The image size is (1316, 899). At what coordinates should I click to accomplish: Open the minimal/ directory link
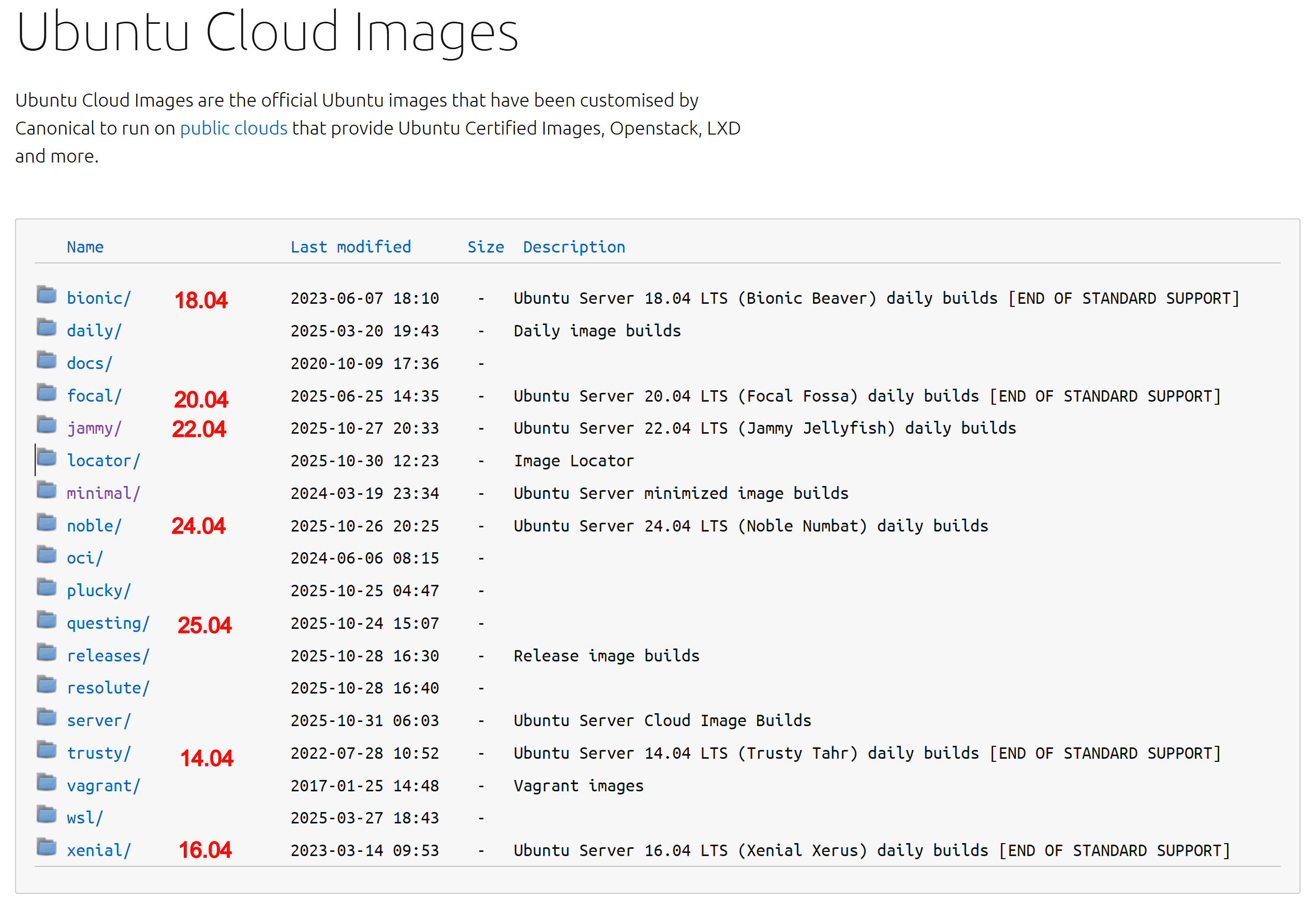pos(103,493)
